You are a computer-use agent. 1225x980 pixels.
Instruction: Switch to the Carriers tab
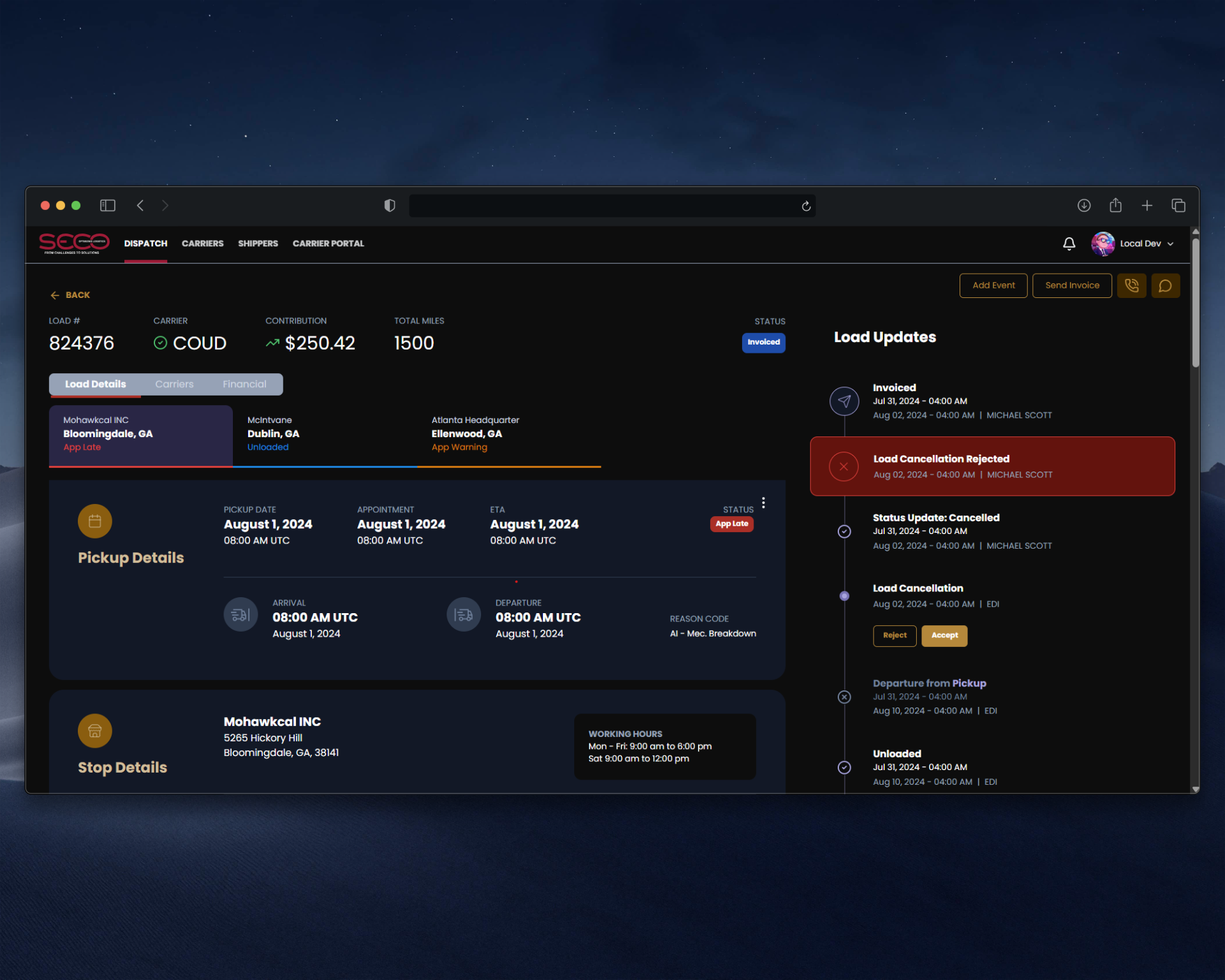[x=174, y=384]
